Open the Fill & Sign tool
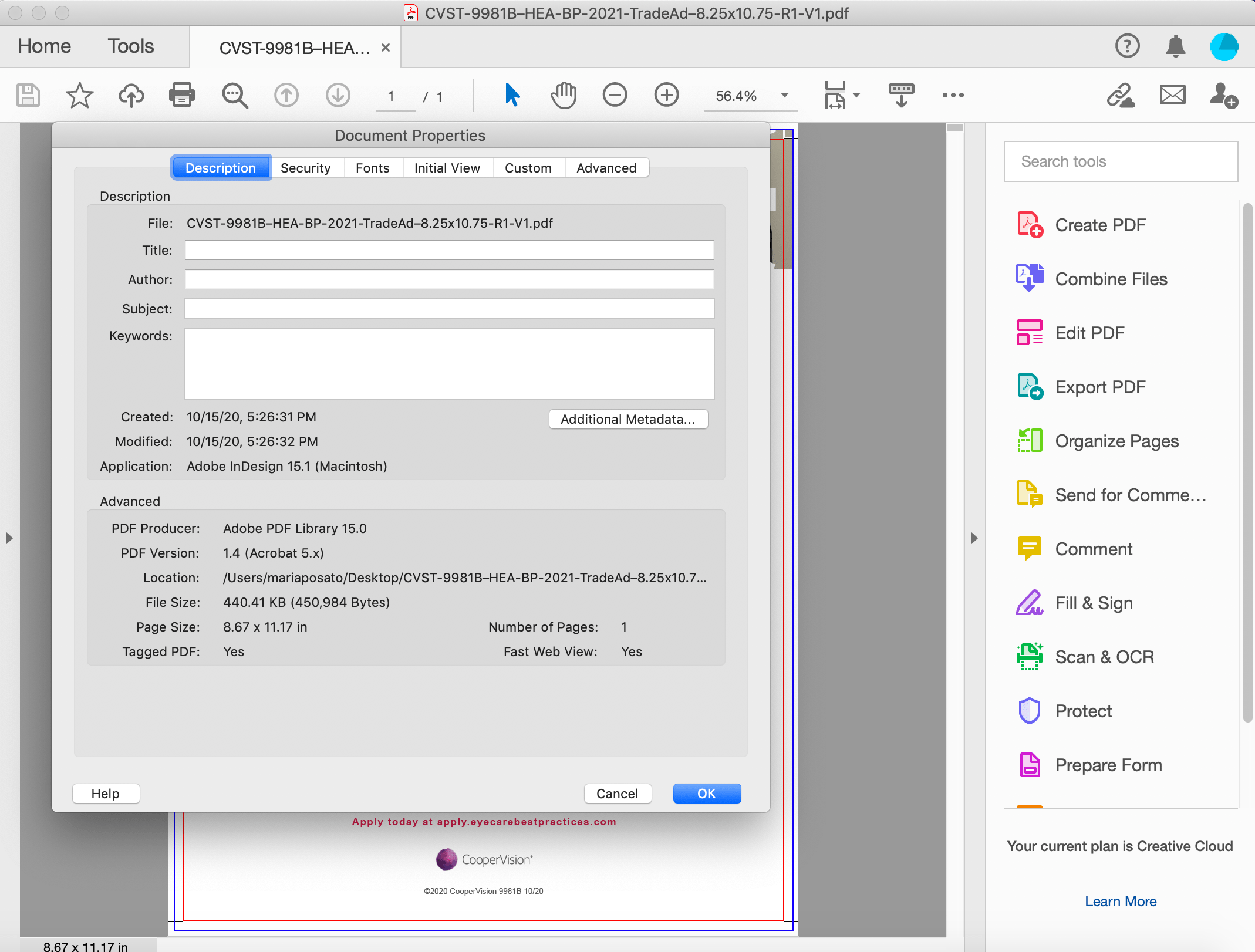The height and width of the screenshot is (952, 1255). point(1094,603)
